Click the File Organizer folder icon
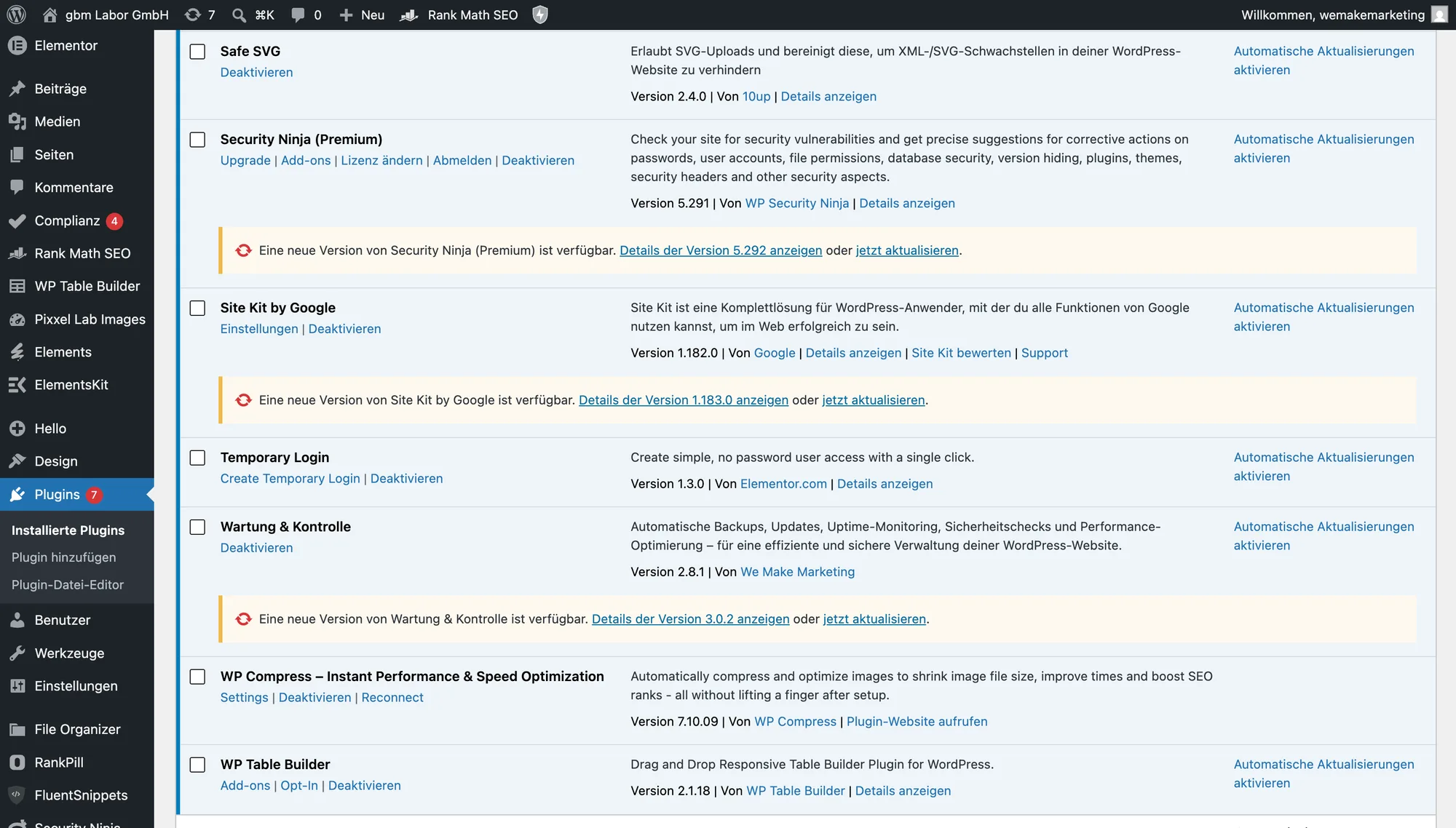This screenshot has width=1456, height=828. (17, 730)
